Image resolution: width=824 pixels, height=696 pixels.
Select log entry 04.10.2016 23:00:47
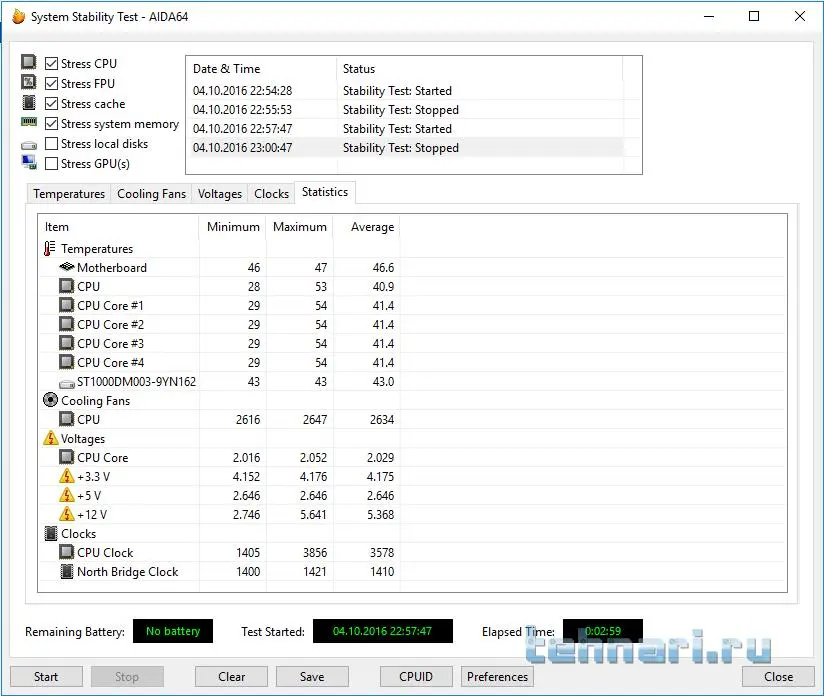405,147
